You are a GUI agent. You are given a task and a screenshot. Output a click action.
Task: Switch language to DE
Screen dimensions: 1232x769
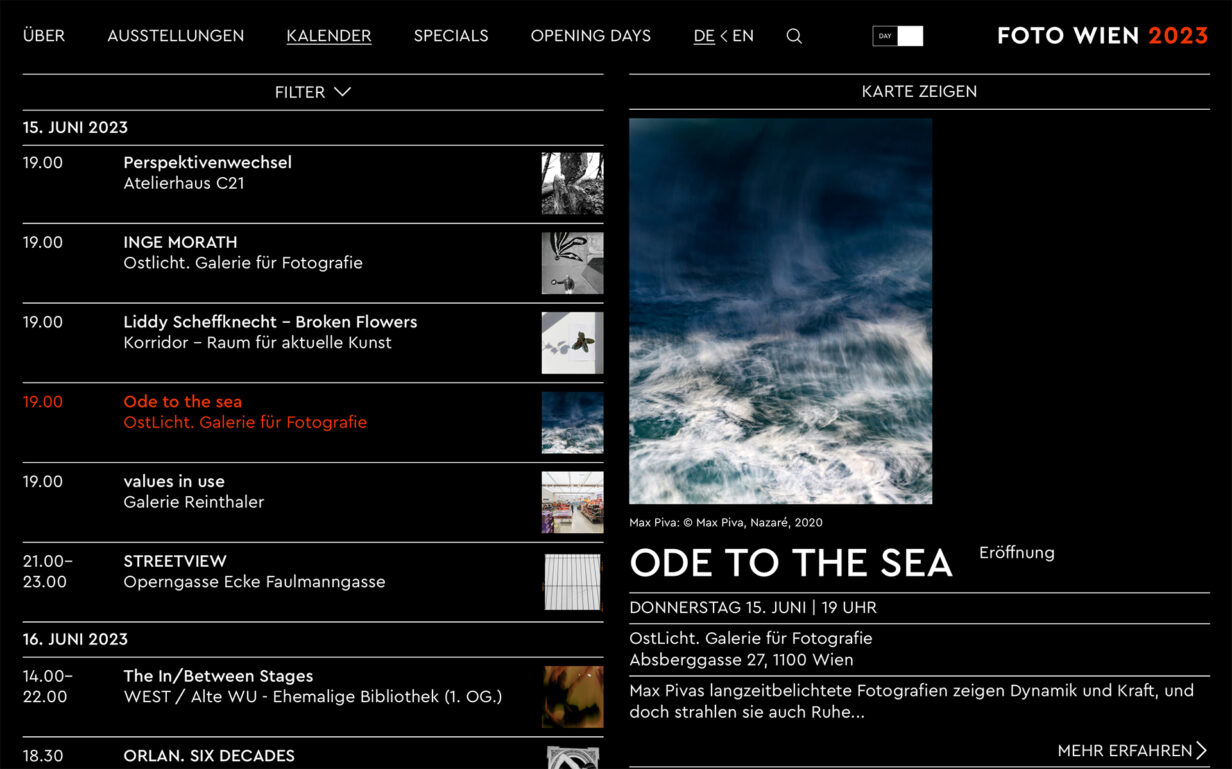tap(704, 36)
